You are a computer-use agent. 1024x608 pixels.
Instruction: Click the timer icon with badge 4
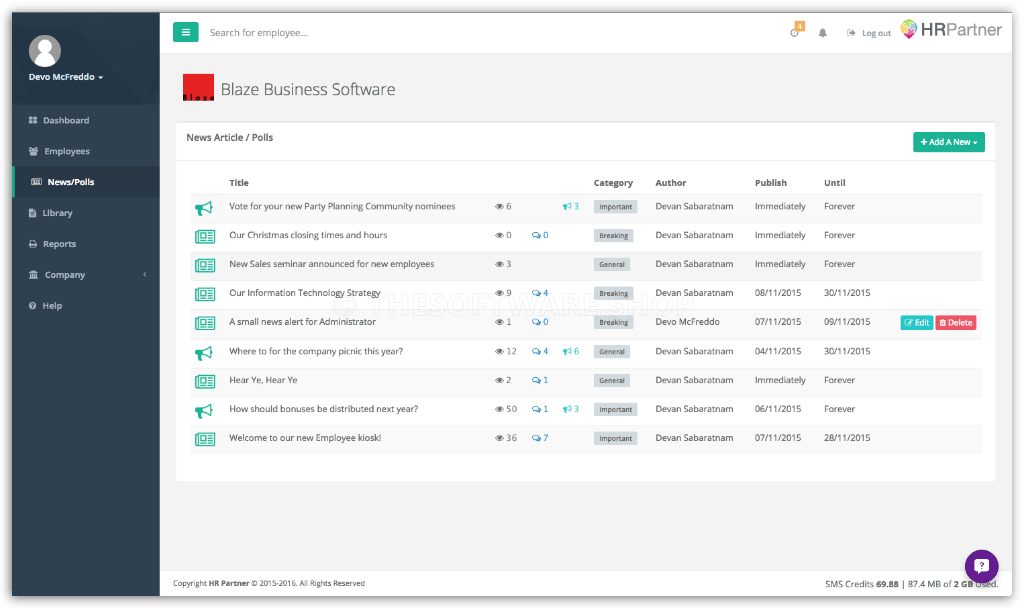click(795, 32)
